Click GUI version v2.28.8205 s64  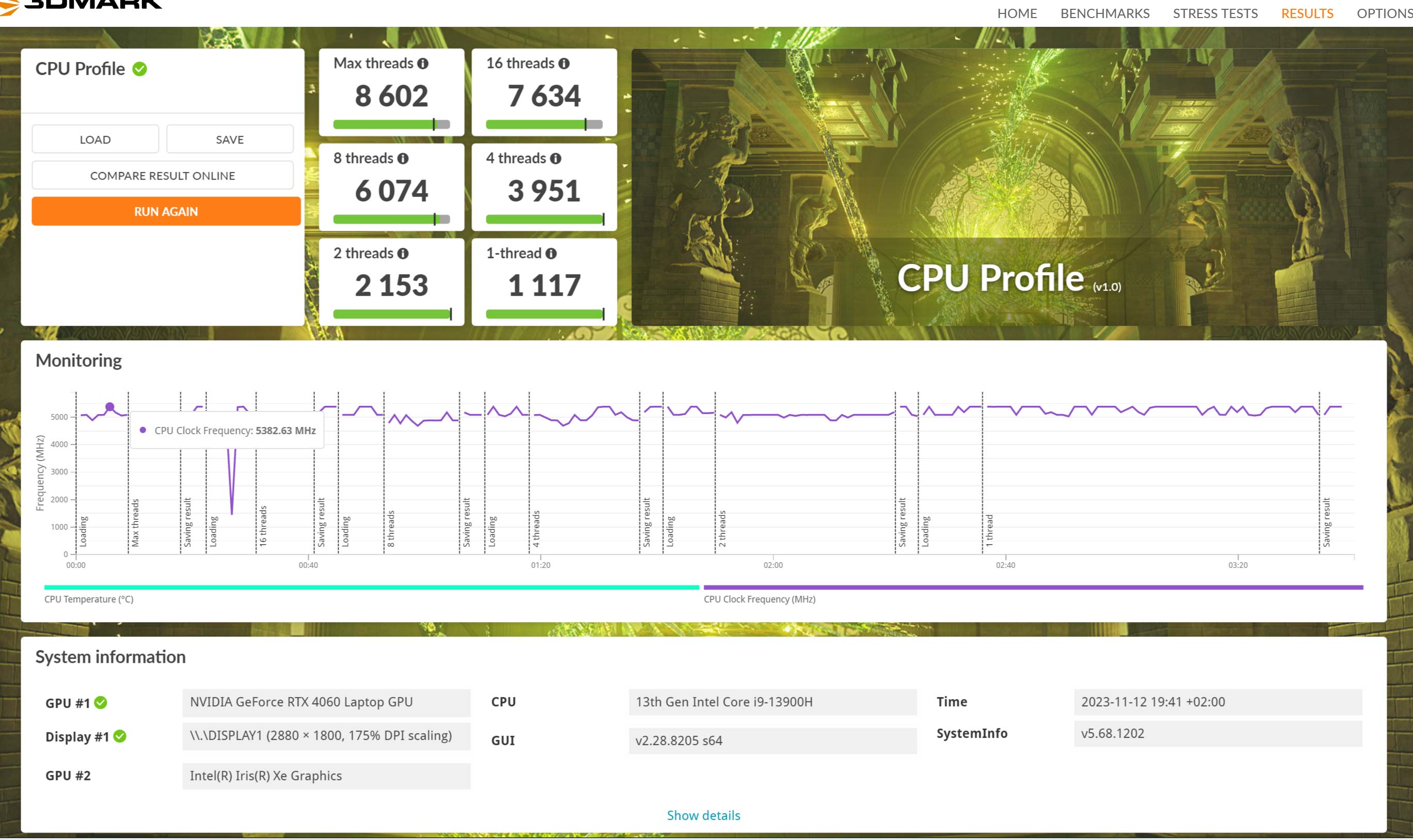click(772, 740)
